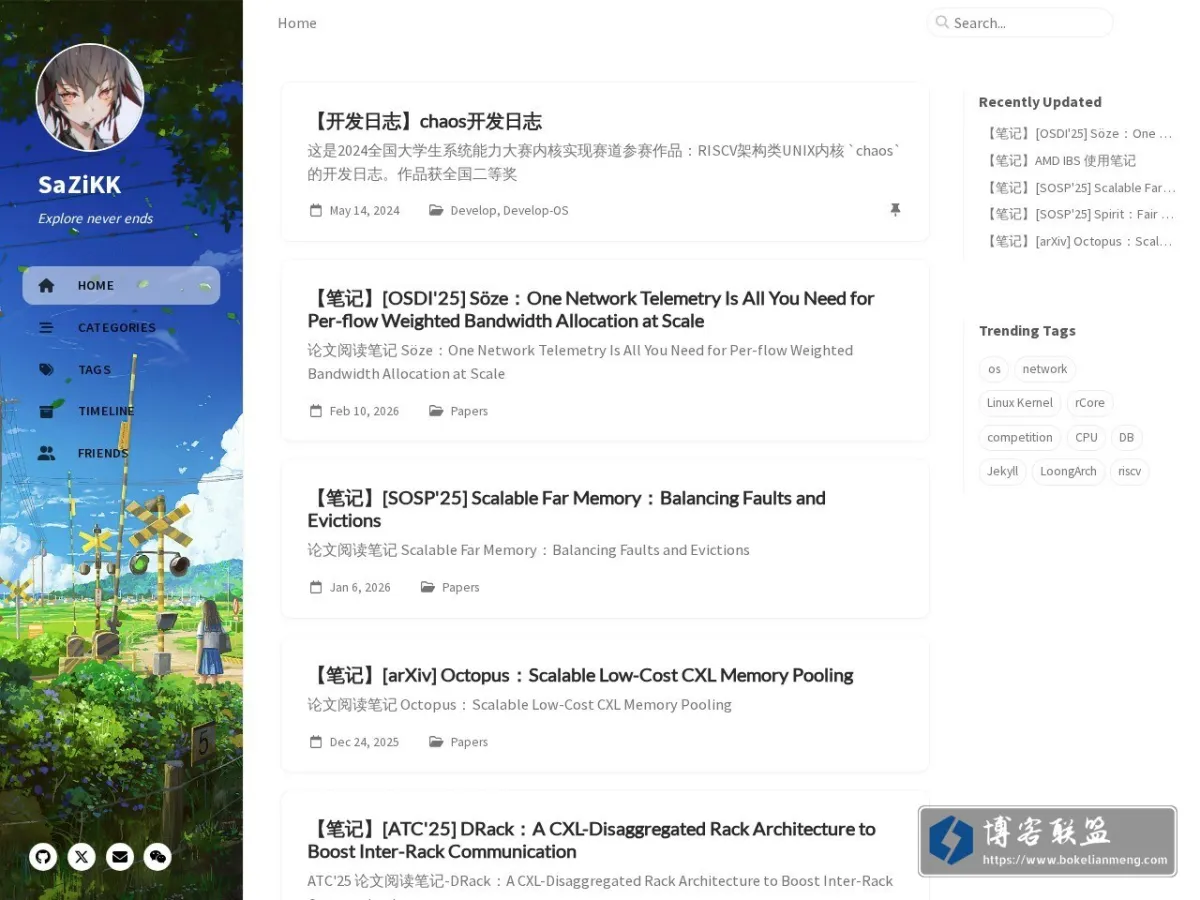Screen dimensions: 1200x900
Task: Click the archive box icon beside TIMELINE
Action: click(x=46, y=411)
